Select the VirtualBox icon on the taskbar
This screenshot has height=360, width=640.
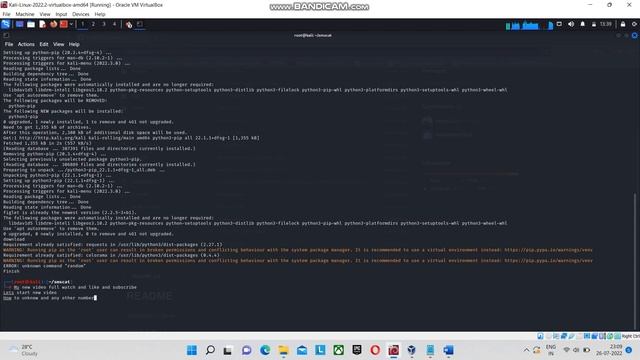[411, 350]
